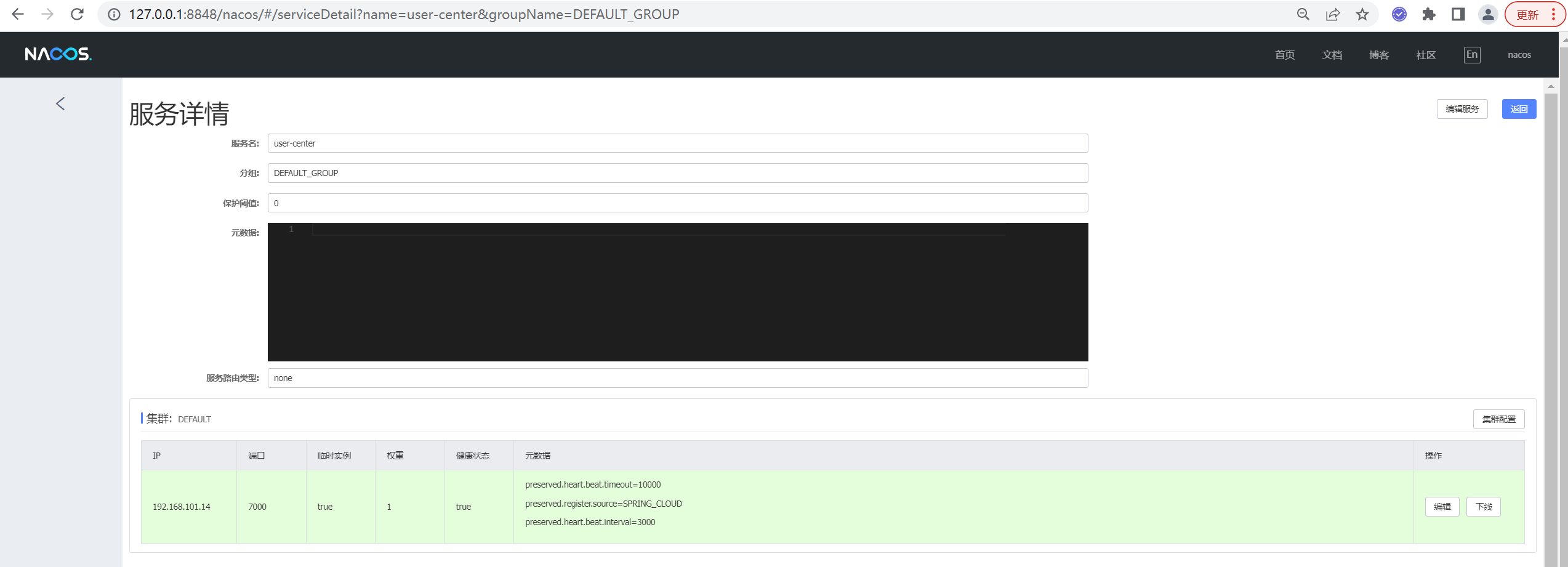This screenshot has height=567, width=1568.
Task: Click the share page icon
Action: [x=1332, y=14]
